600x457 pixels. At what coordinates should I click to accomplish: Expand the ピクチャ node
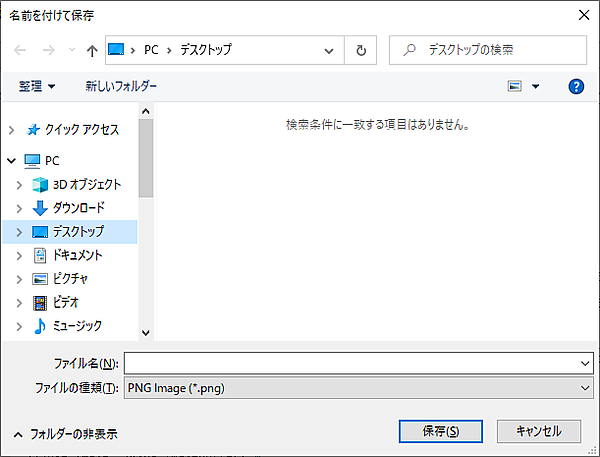(19, 279)
